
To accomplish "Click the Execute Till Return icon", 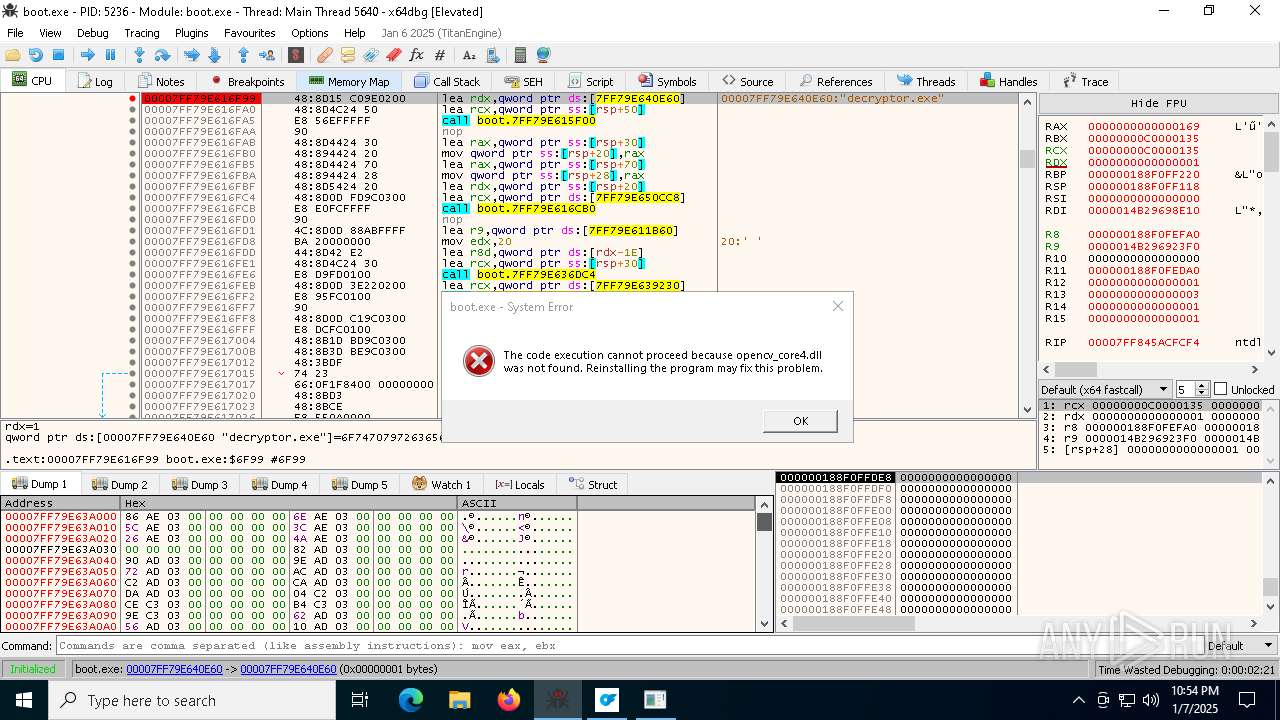I will [243, 55].
